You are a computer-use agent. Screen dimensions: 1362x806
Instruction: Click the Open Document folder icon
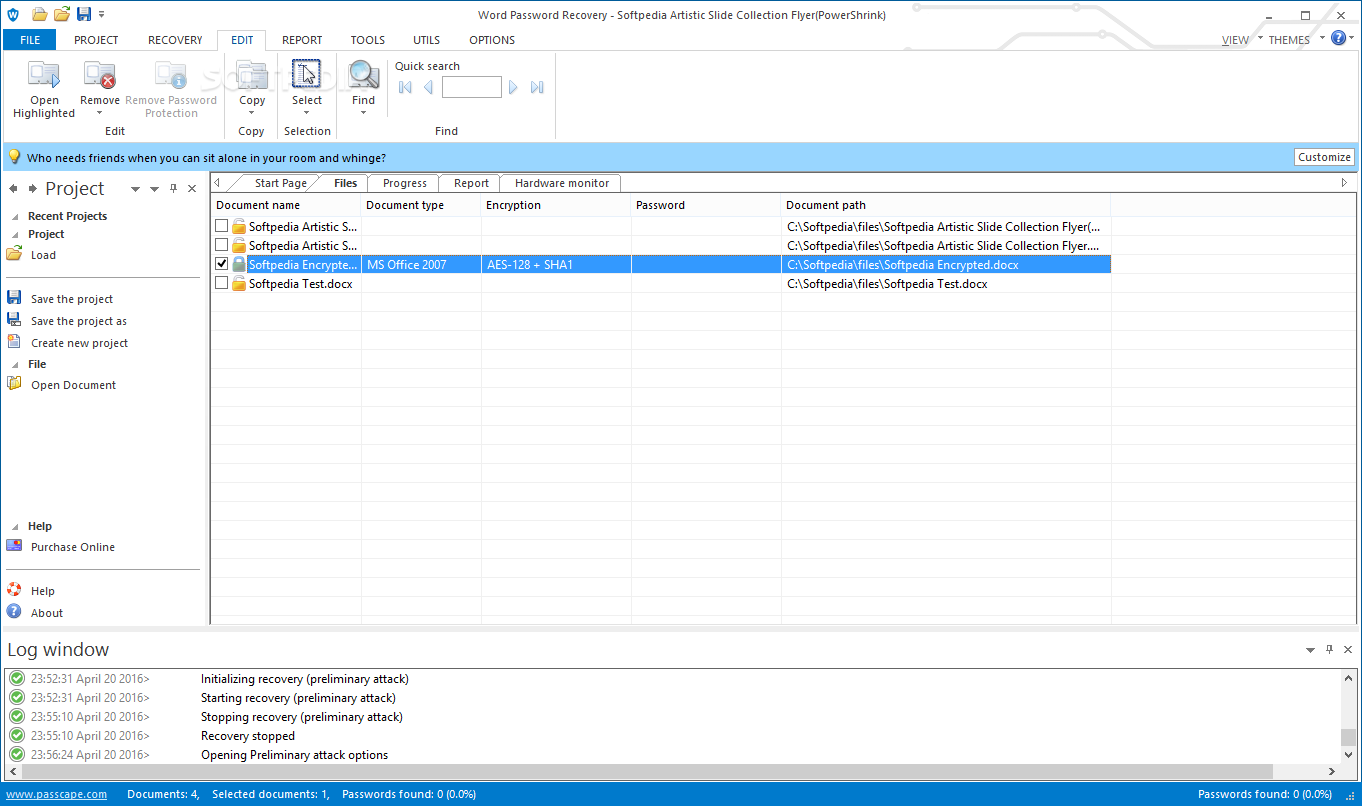pyautogui.click(x=14, y=384)
